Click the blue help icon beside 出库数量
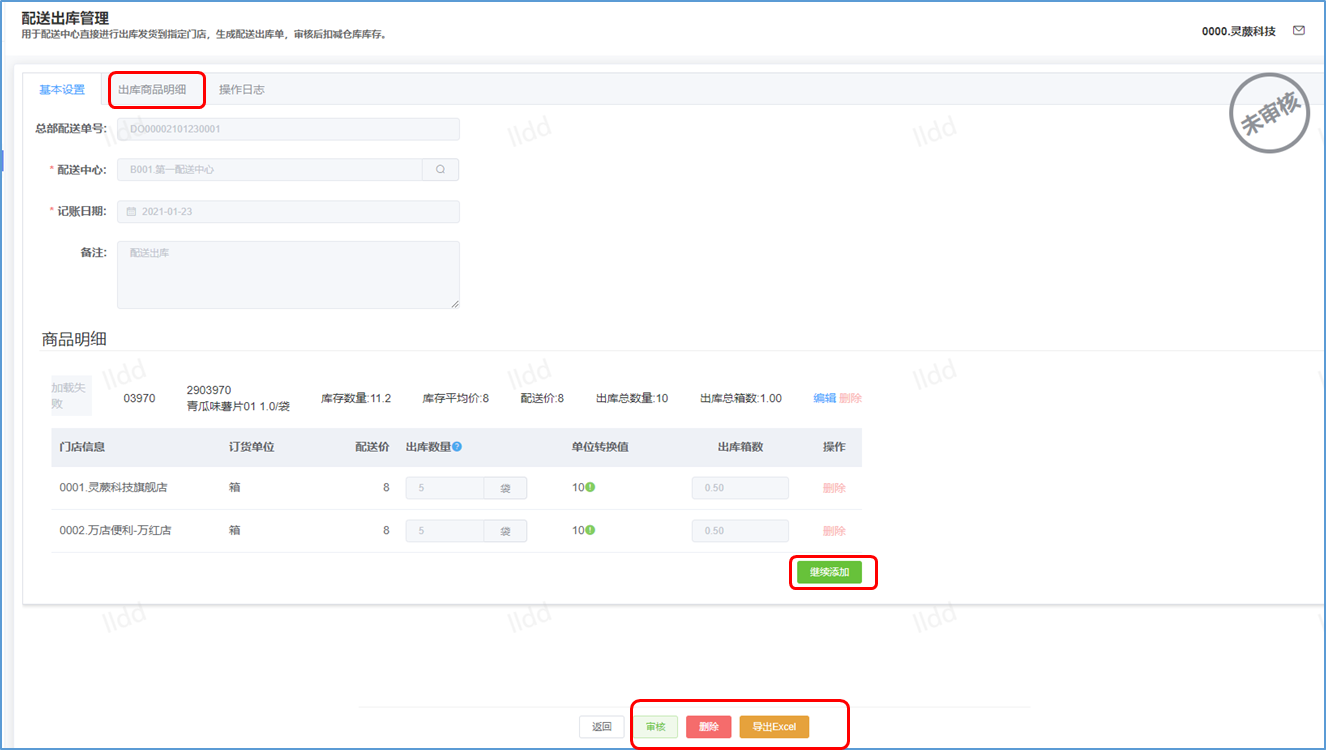The height and width of the screenshot is (750, 1326). [x=457, y=447]
